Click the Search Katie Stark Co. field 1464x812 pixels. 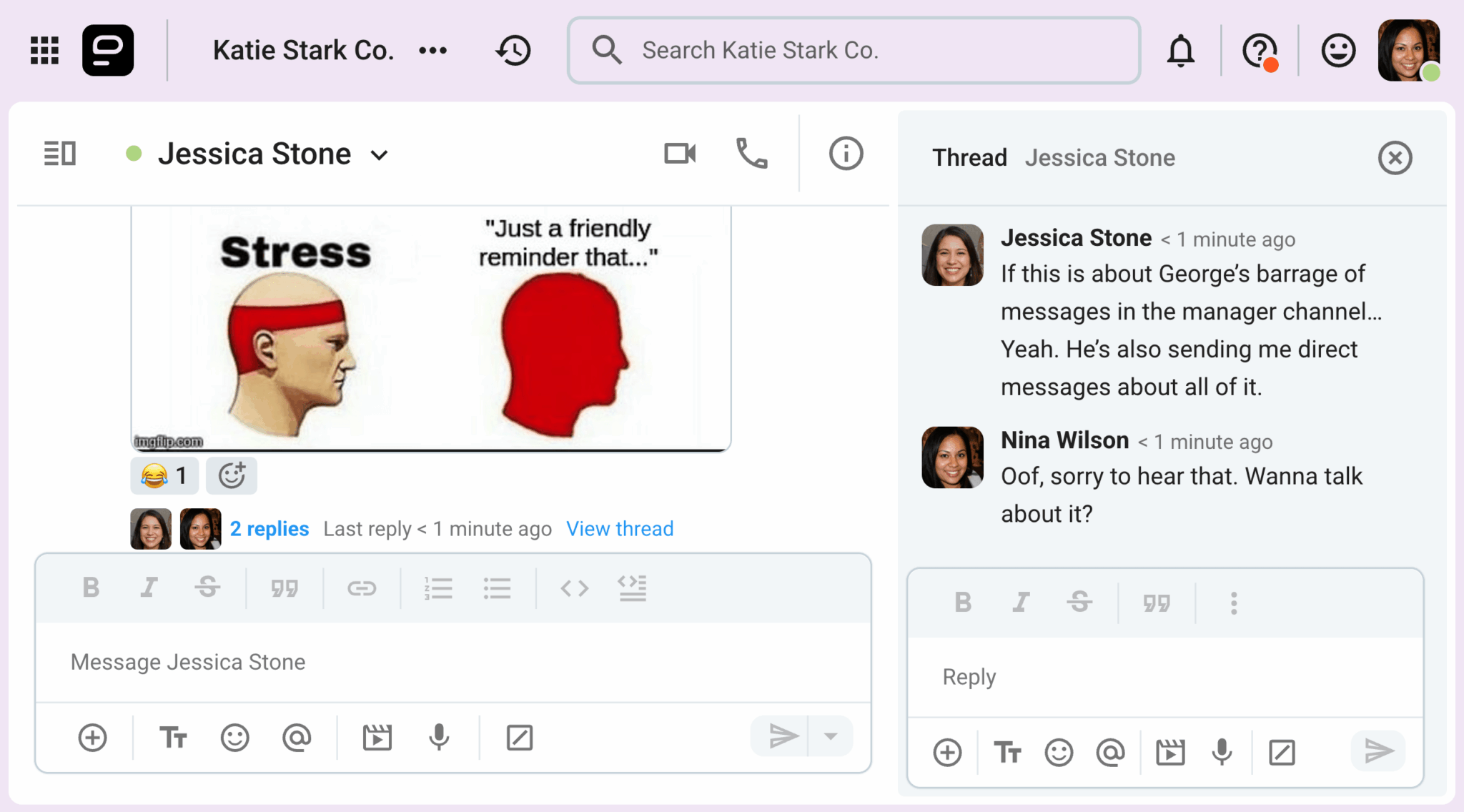[854, 50]
